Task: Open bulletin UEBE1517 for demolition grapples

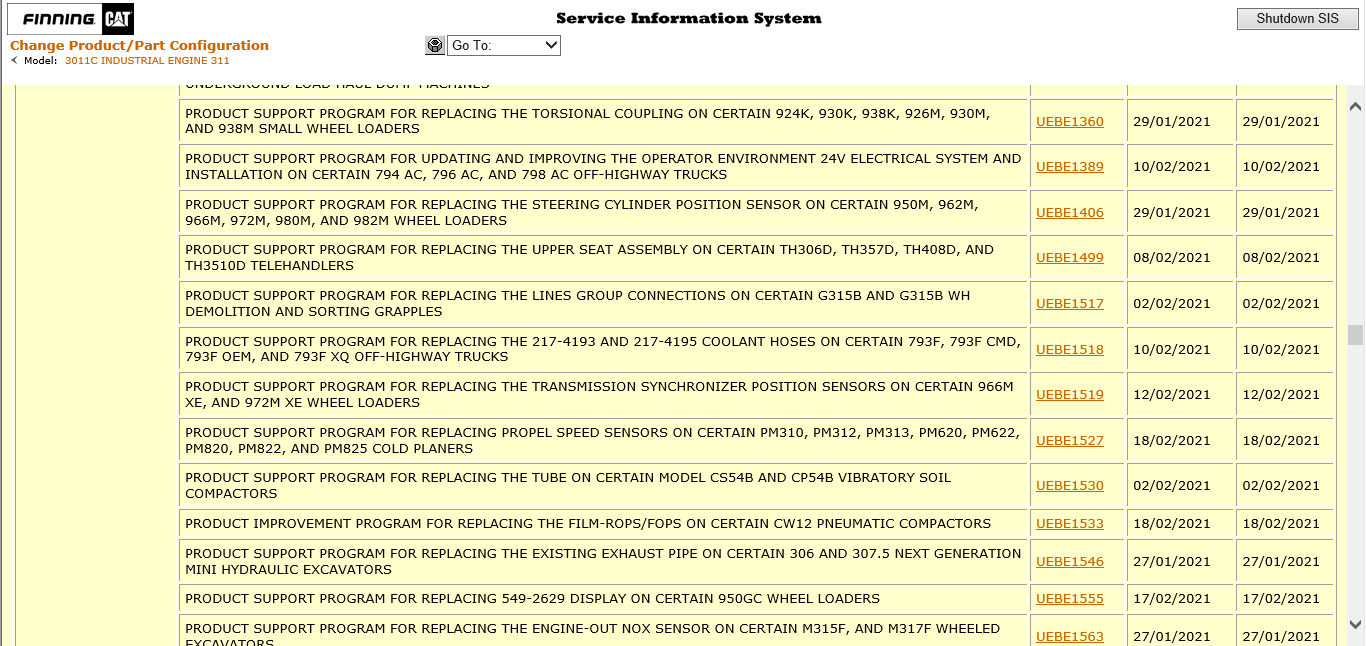Action: [x=1069, y=303]
